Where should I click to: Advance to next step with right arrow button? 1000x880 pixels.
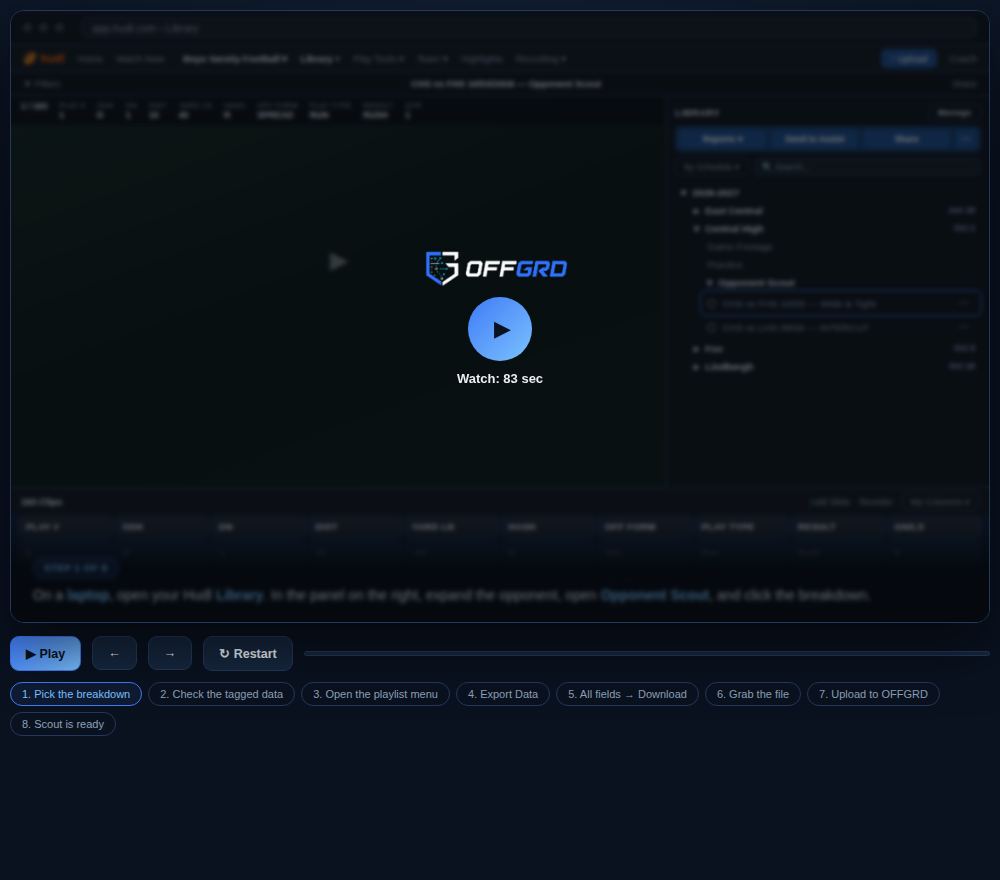click(x=170, y=654)
